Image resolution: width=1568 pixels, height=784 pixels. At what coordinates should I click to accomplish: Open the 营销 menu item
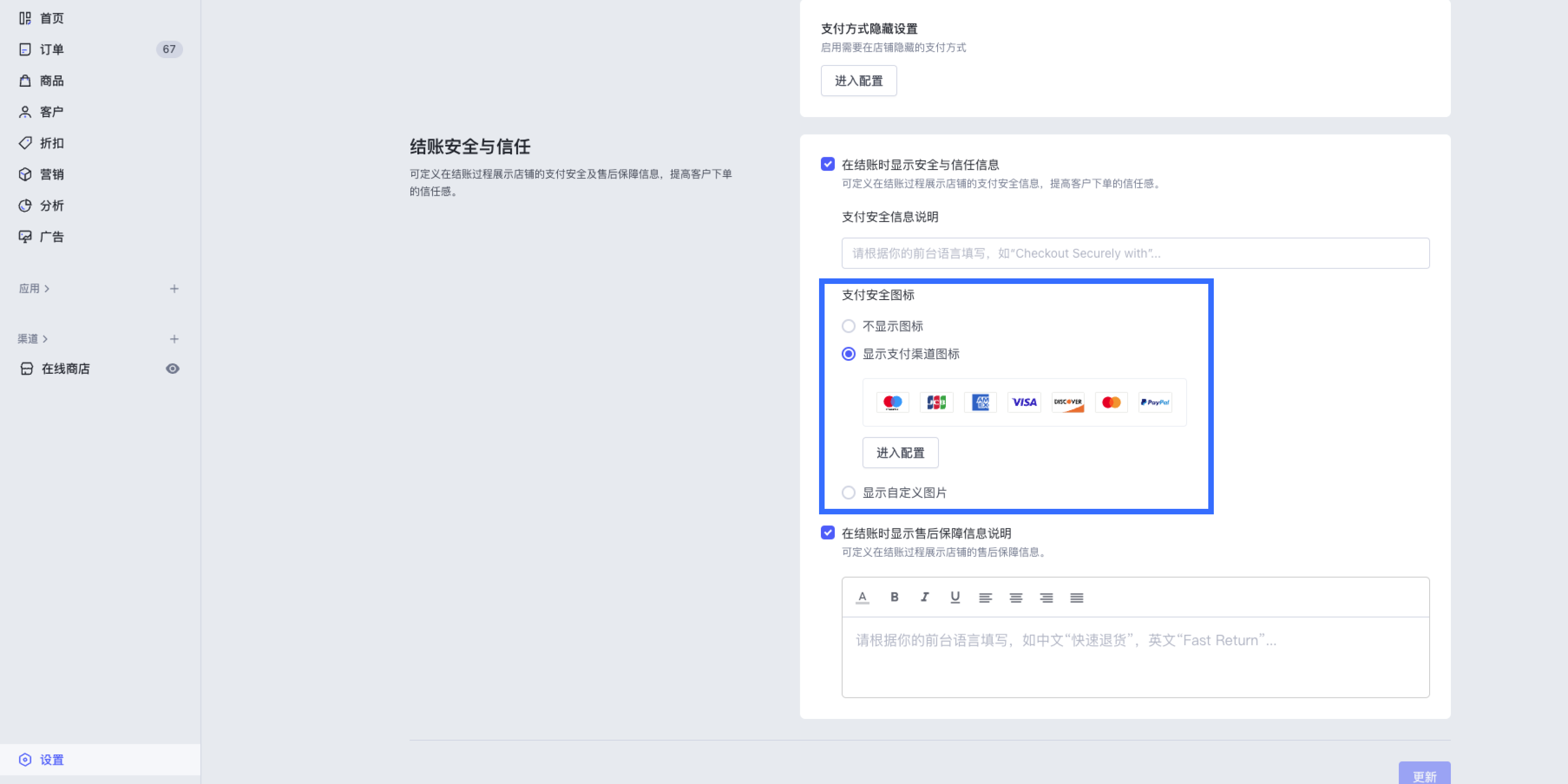pos(52,175)
